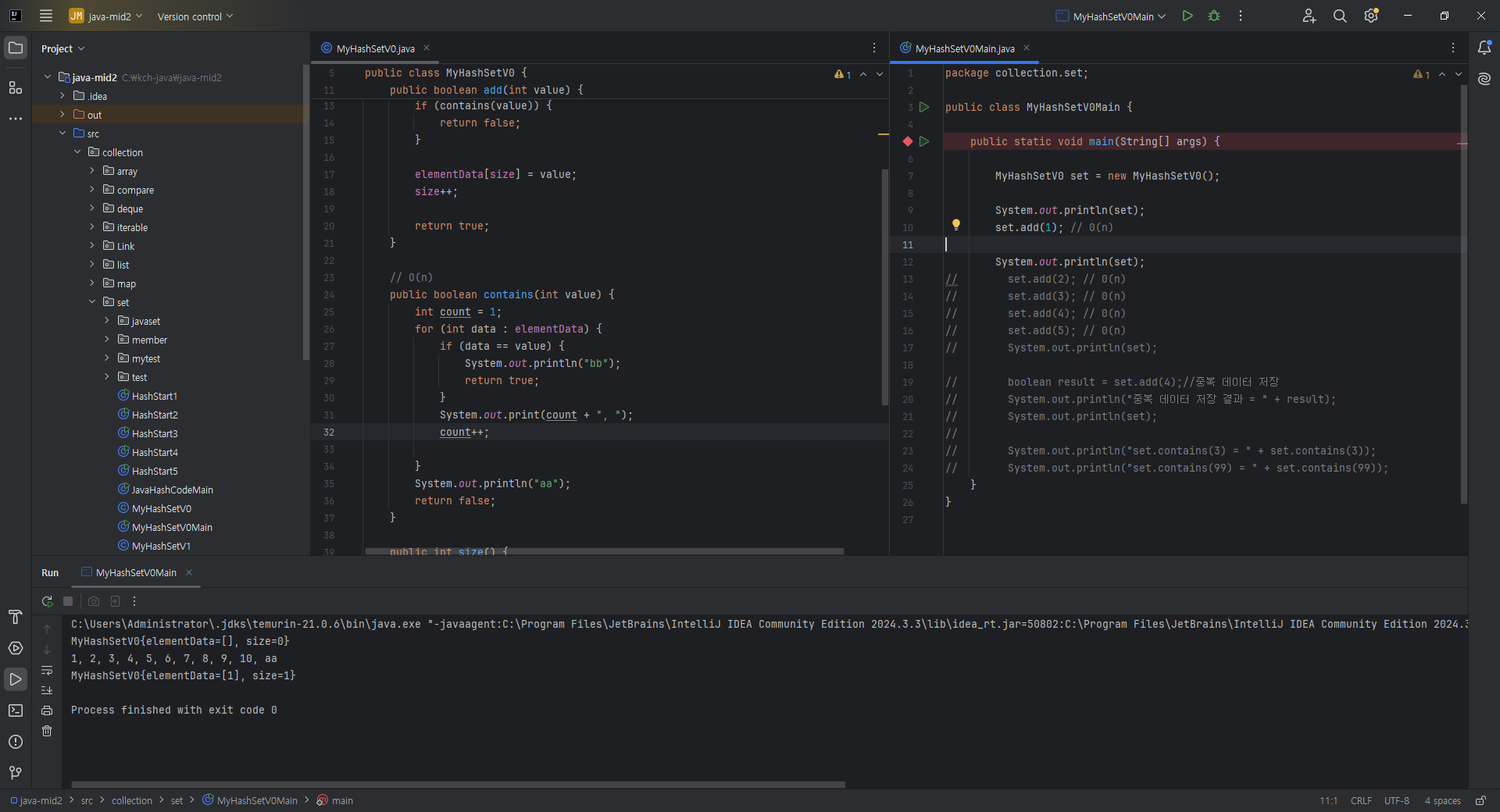Collapse the java-mid2 root tree node
The height and width of the screenshot is (812, 1500).
pyautogui.click(x=48, y=77)
